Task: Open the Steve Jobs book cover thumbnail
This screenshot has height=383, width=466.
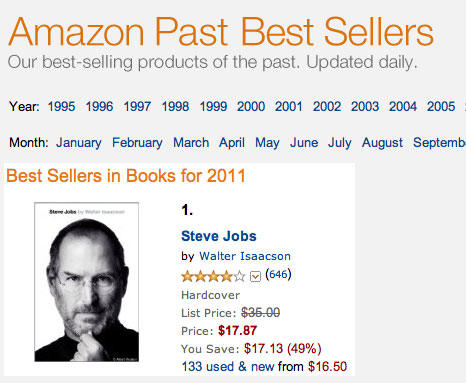Action: (87, 282)
